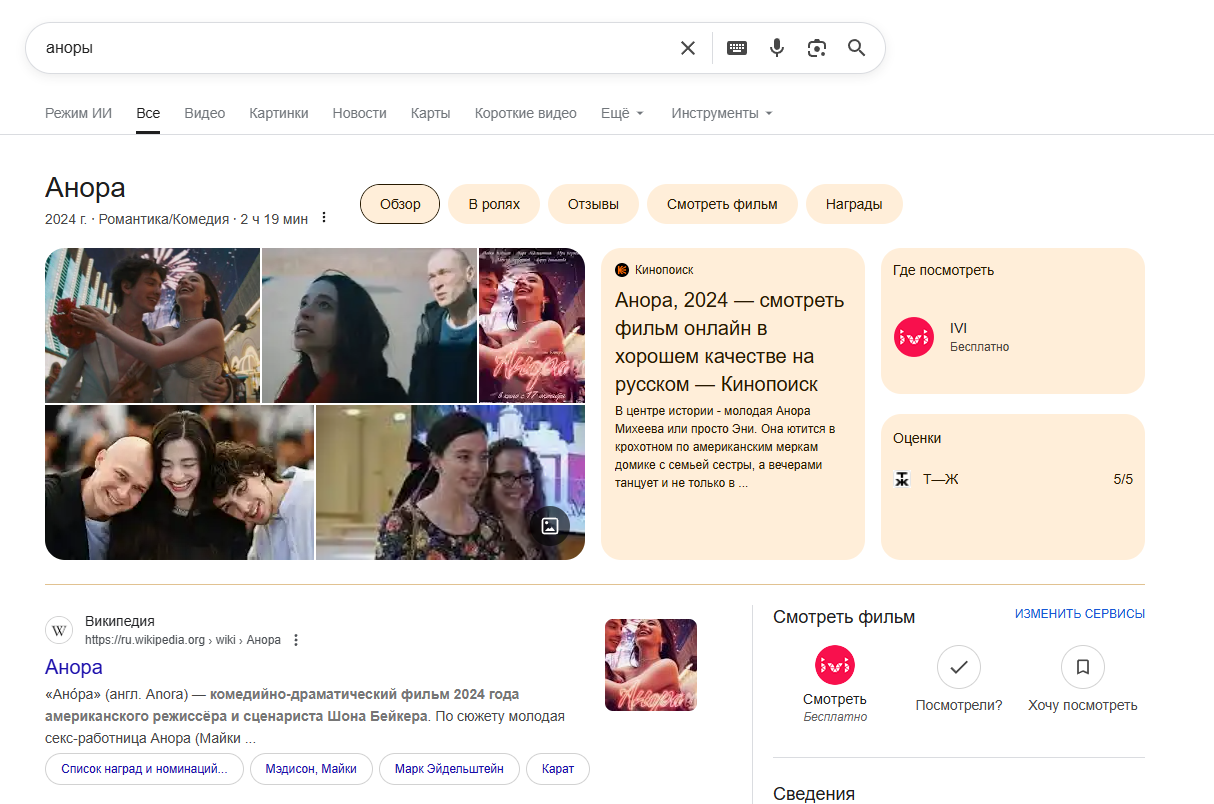1214x804 pixels.
Task: Click the magnifying glass search icon
Action: click(857, 48)
